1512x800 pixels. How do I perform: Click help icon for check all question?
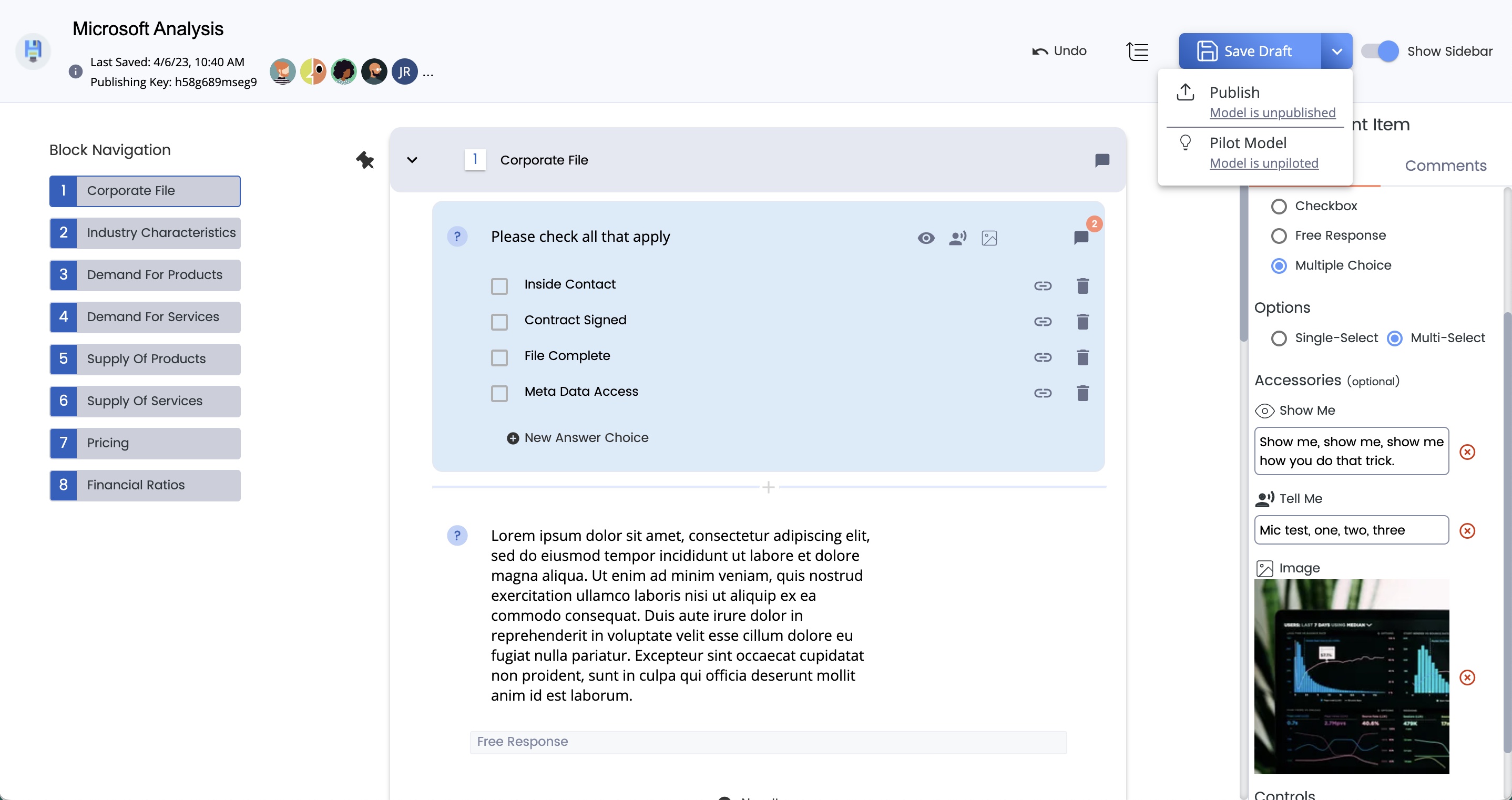[457, 237]
